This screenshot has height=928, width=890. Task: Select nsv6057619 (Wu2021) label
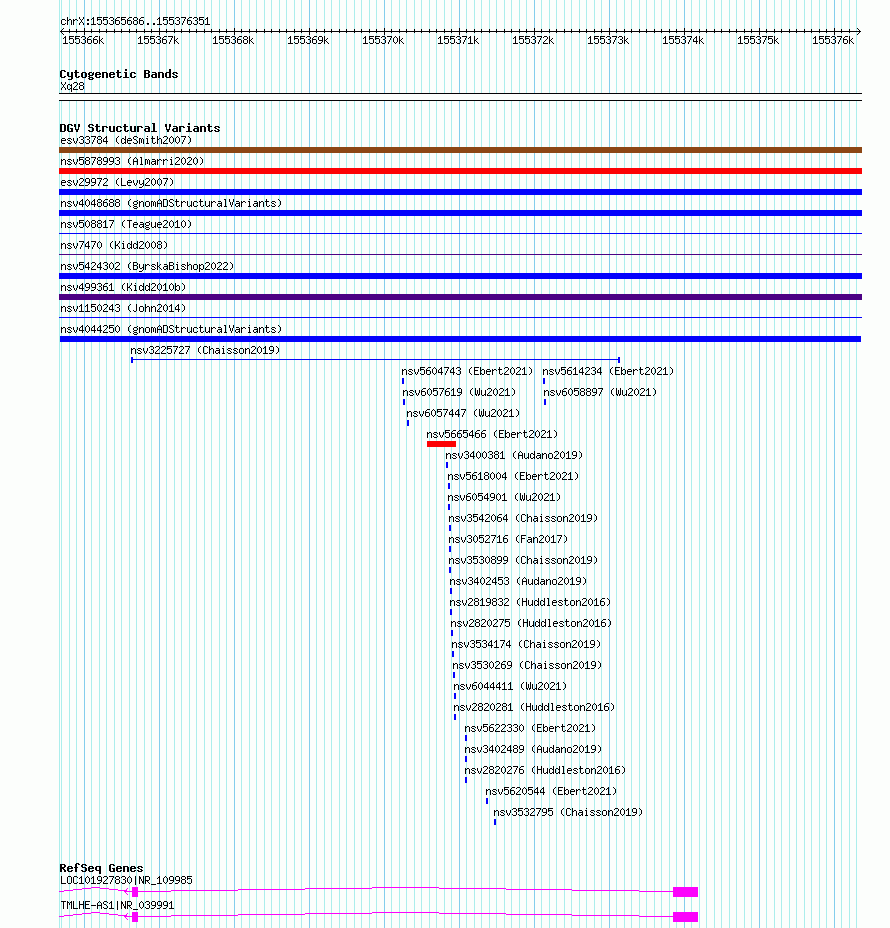pyautogui.click(x=459, y=392)
